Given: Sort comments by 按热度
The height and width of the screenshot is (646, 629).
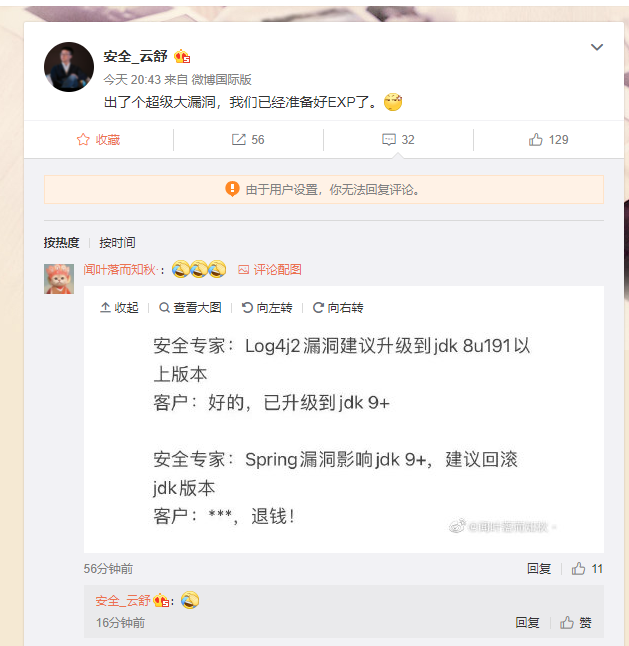Looking at the screenshot, I should point(61,243).
